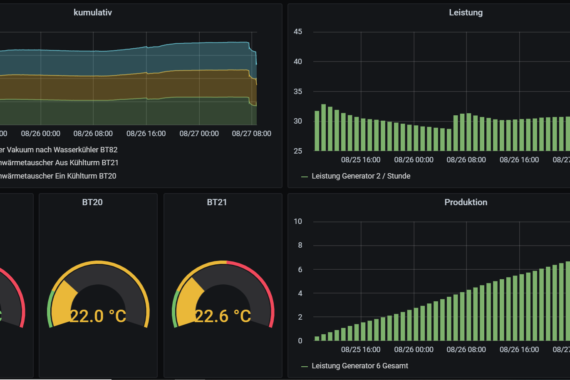Click the 08/26 08:00 label under Leistung

(466, 160)
